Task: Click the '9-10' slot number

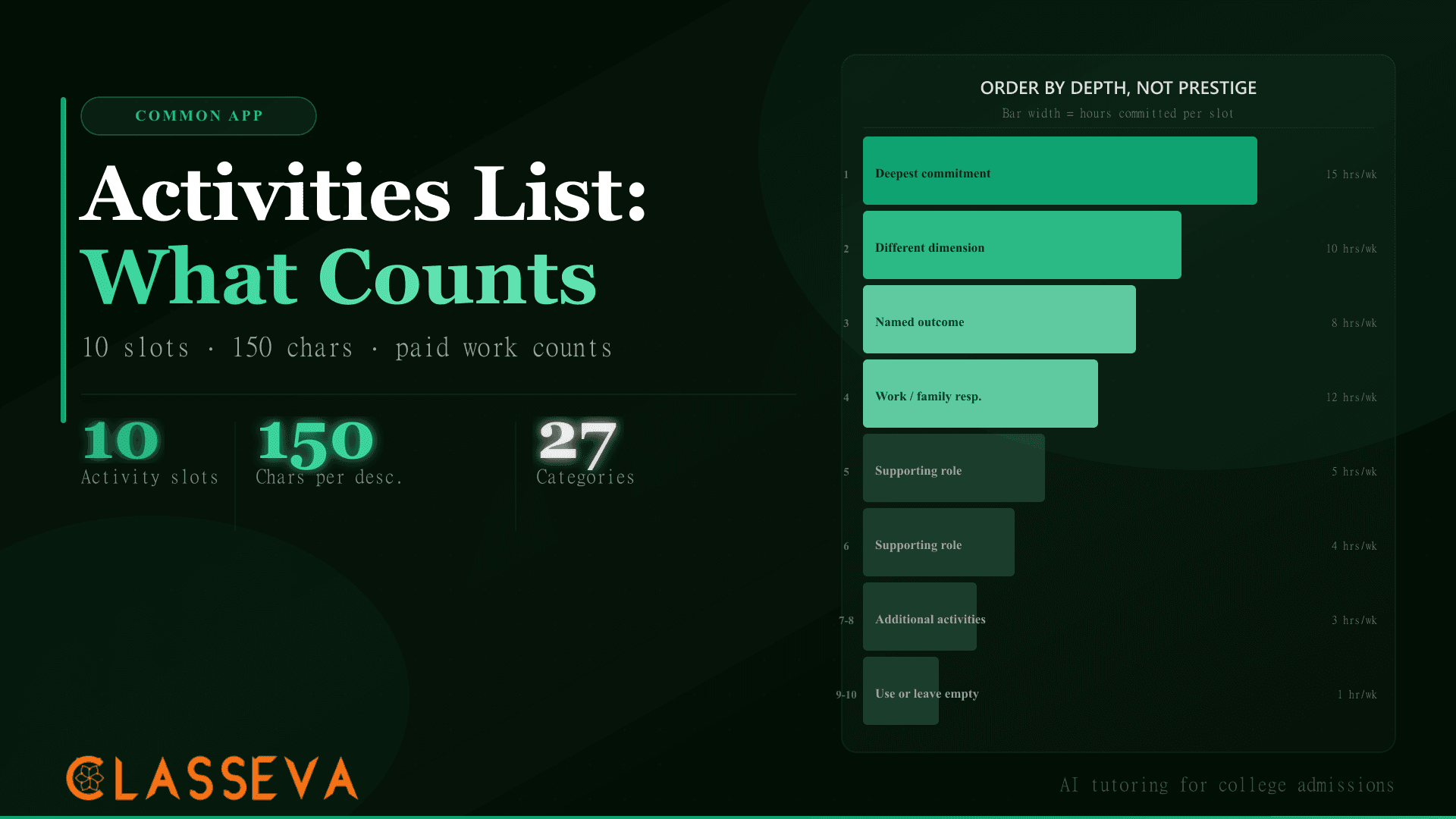Action: pos(846,695)
